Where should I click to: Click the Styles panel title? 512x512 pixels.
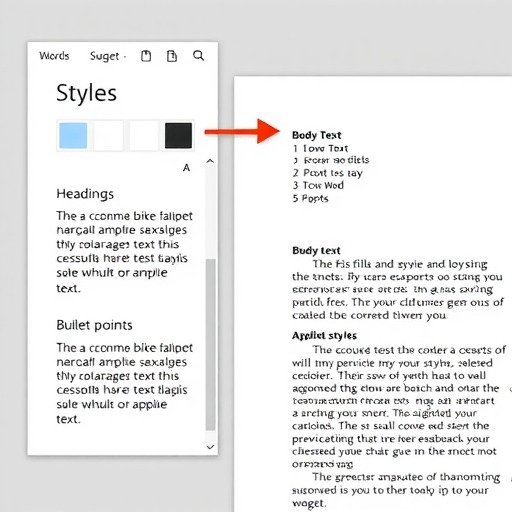[87, 93]
